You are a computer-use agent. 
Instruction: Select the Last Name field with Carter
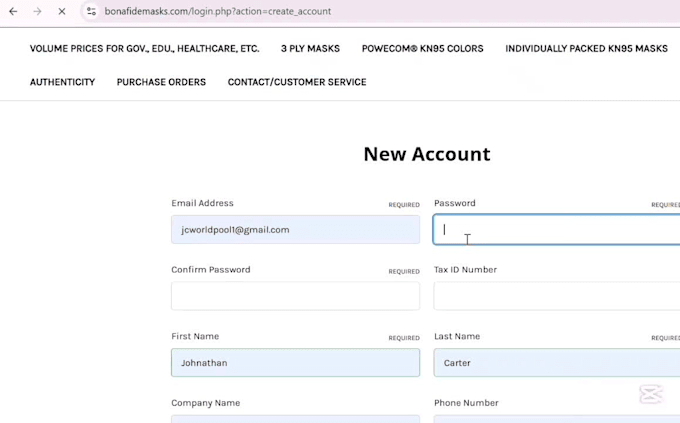point(557,363)
